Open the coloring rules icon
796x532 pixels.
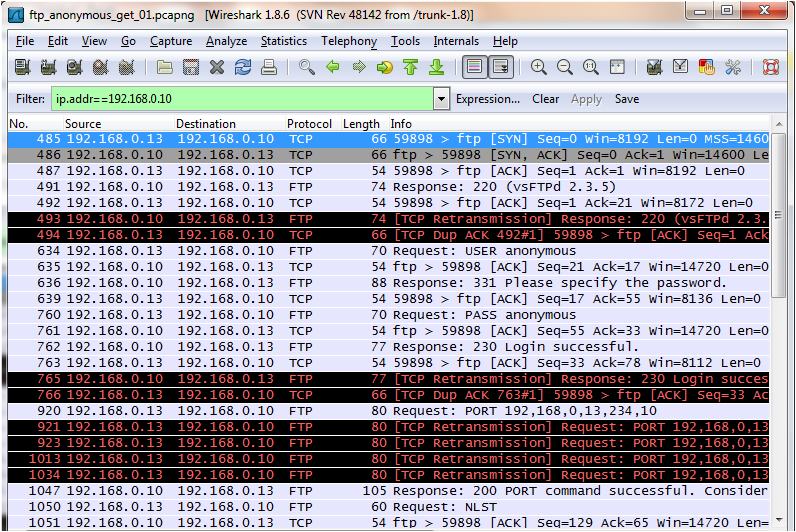coord(707,67)
